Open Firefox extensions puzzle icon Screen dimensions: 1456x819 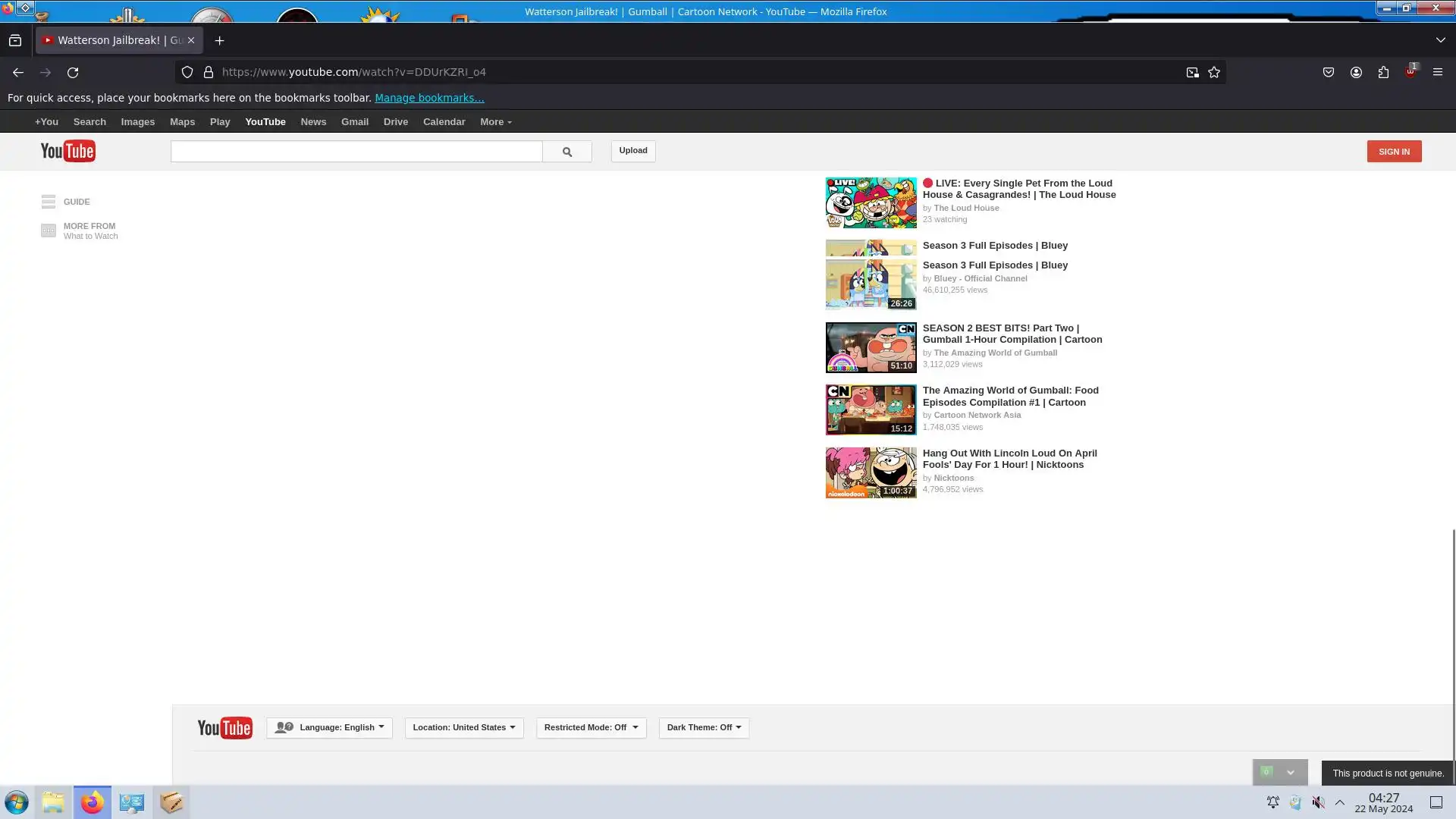[1383, 72]
